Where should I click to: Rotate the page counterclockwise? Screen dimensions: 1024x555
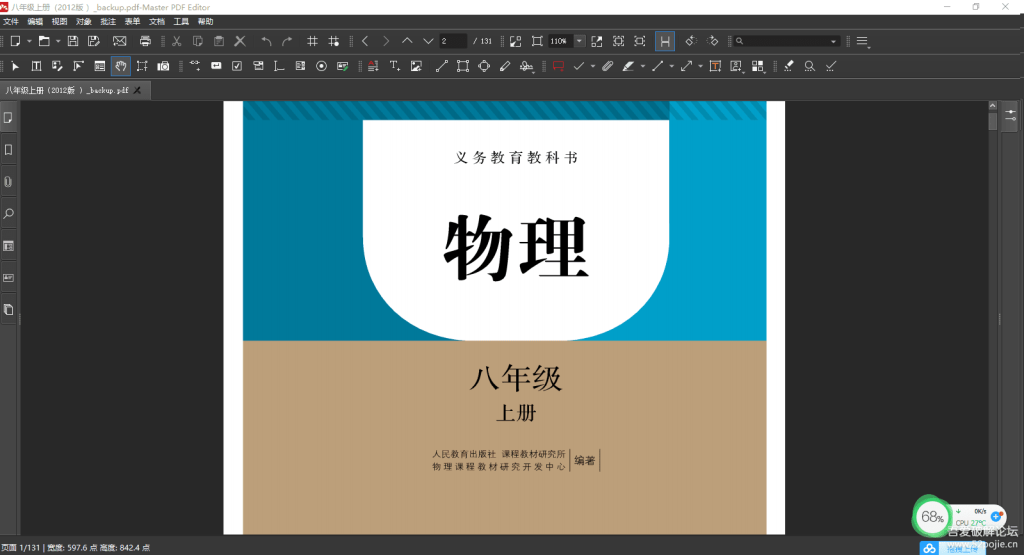(690, 41)
